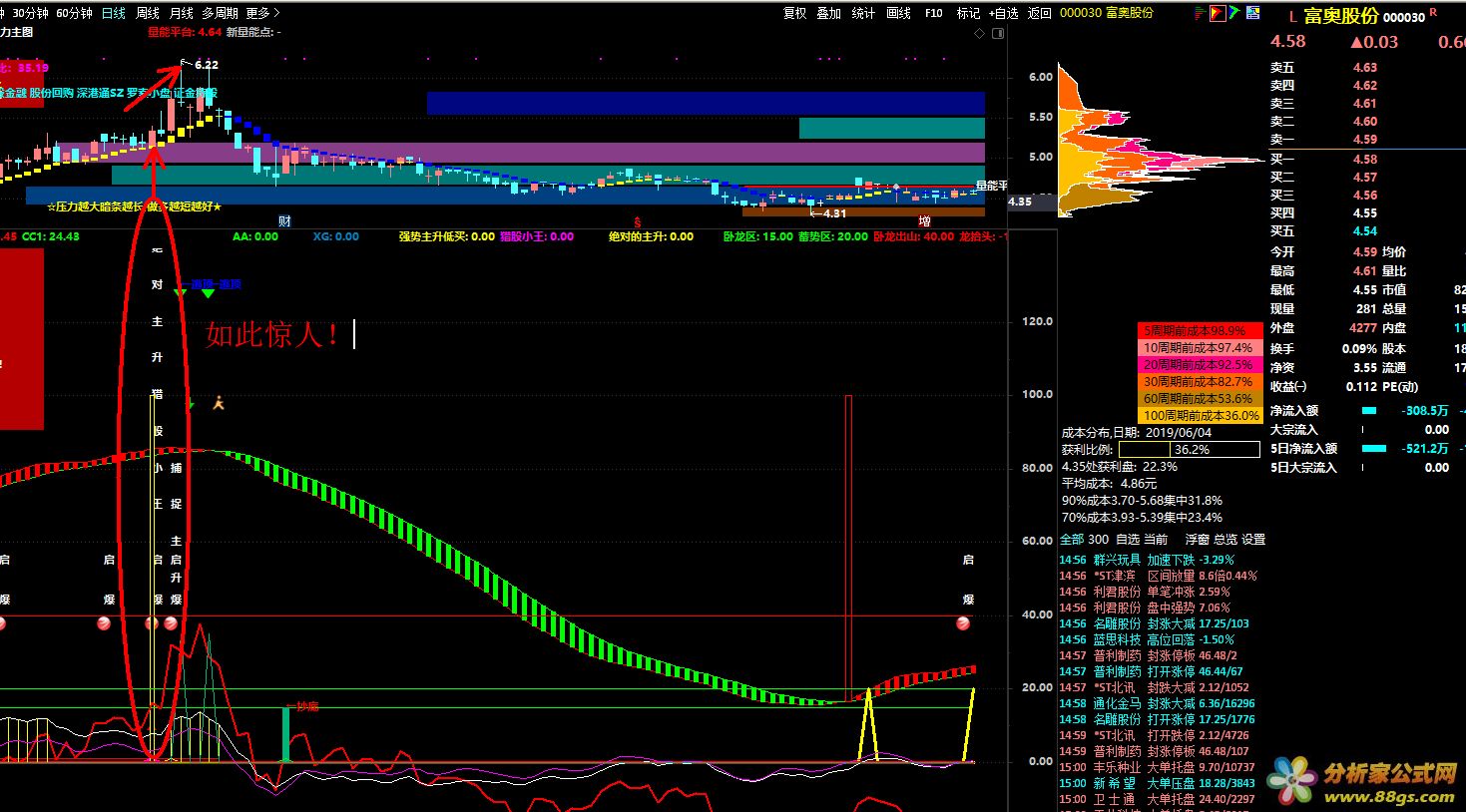Open the 浮窗 floating window

(x=1196, y=539)
